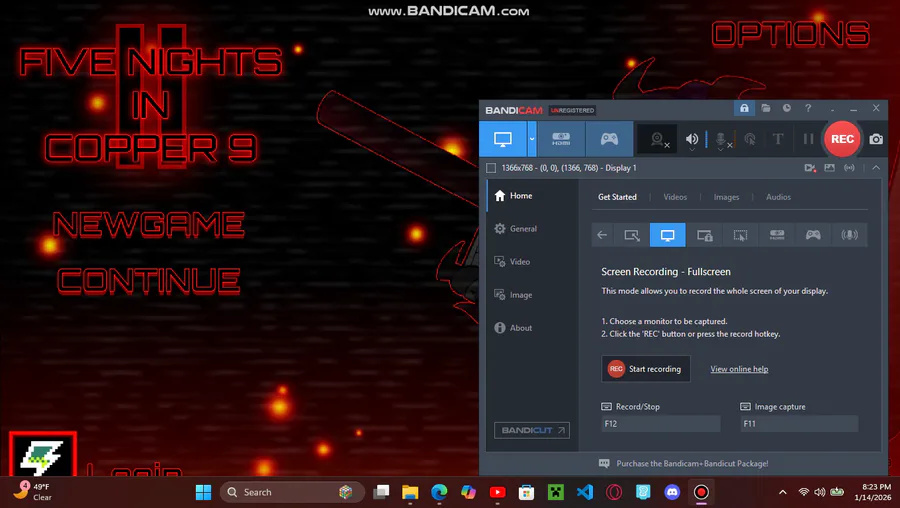Screen dimensions: 900x508
Task: Open Discord from taskbar
Action: coord(672,492)
